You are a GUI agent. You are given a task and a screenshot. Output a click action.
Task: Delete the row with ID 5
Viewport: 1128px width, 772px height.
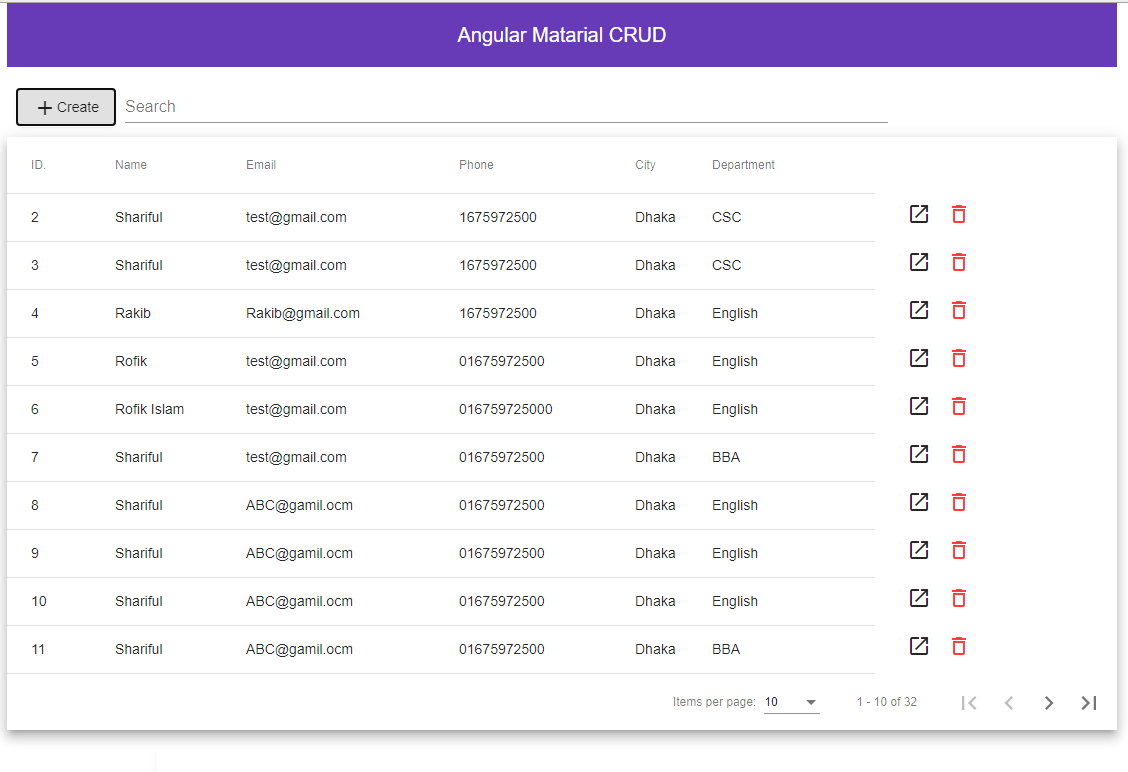pyautogui.click(x=958, y=358)
